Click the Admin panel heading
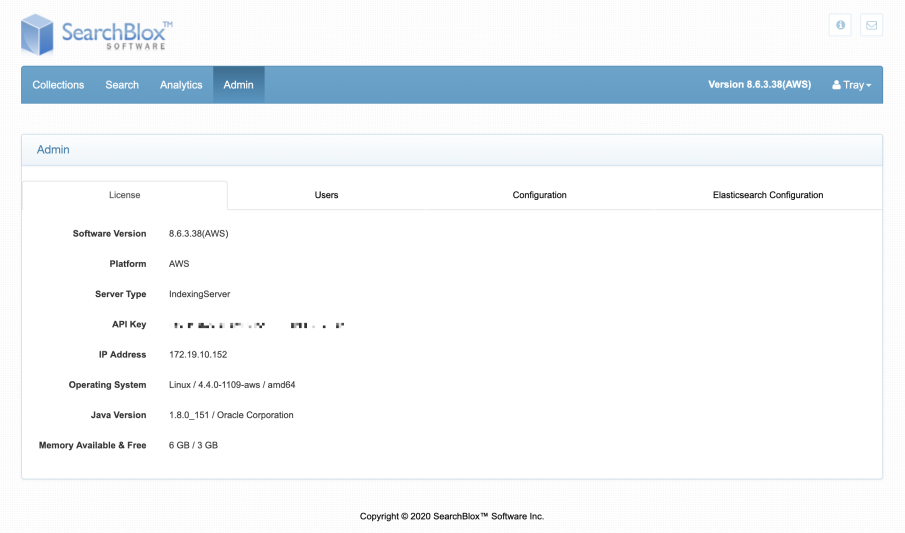The width and height of the screenshot is (905, 533). [53, 150]
